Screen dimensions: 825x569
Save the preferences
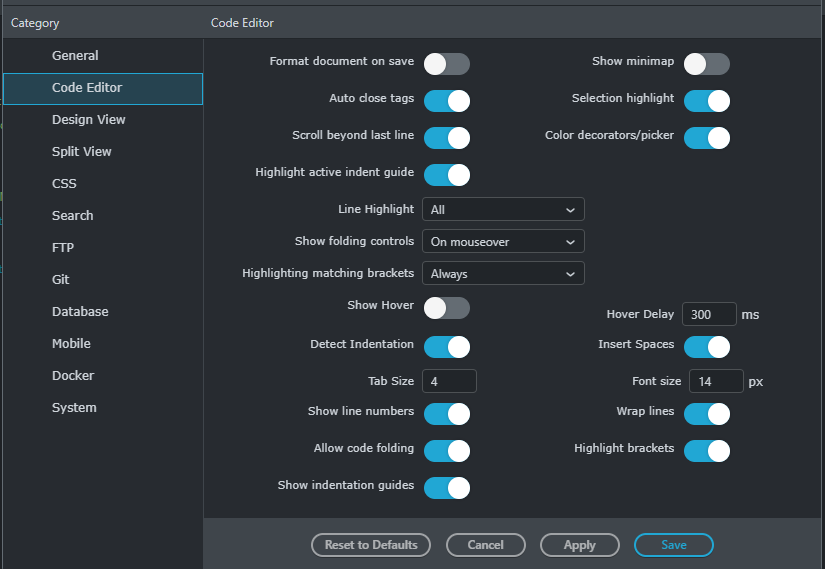(674, 545)
